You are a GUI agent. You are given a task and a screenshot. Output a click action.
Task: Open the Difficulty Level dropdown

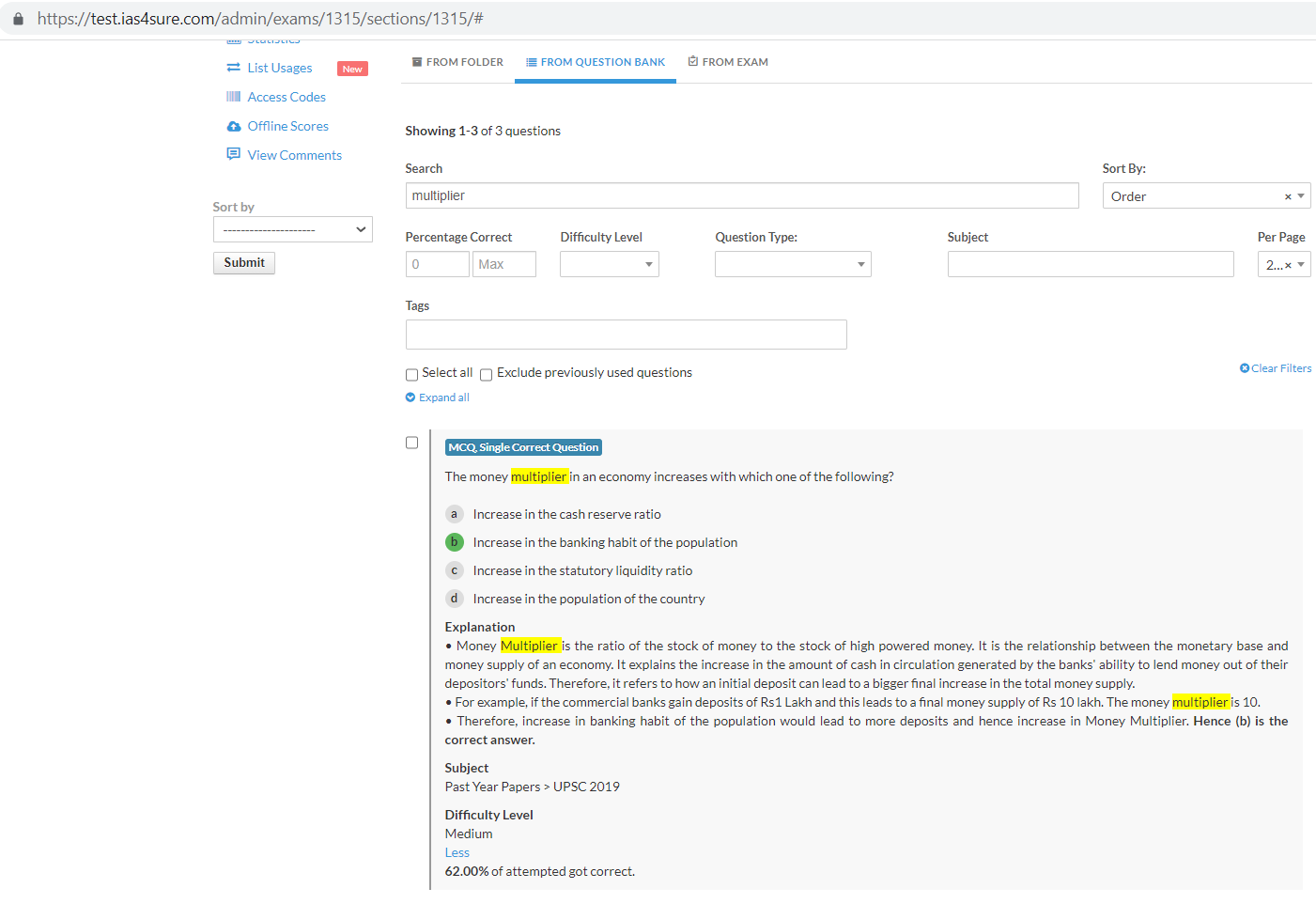(609, 264)
